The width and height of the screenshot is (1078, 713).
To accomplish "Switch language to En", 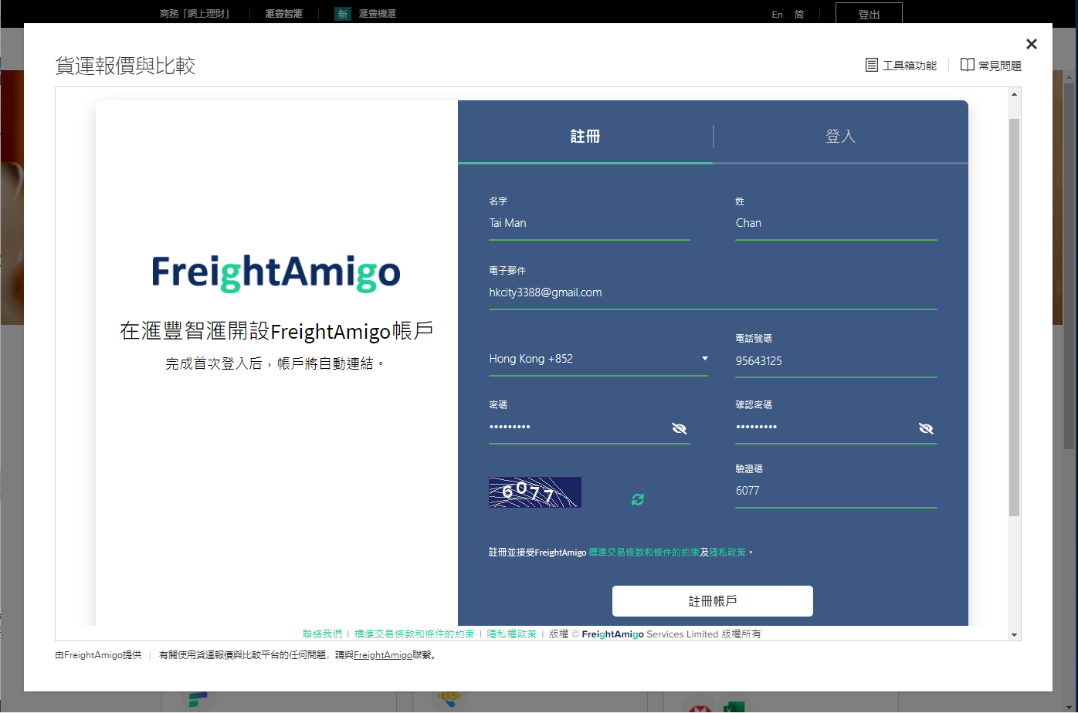I will 777,14.
